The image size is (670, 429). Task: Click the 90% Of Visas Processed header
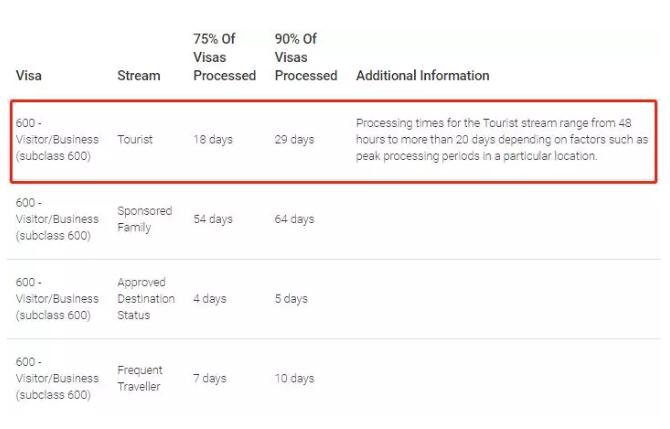(x=306, y=57)
